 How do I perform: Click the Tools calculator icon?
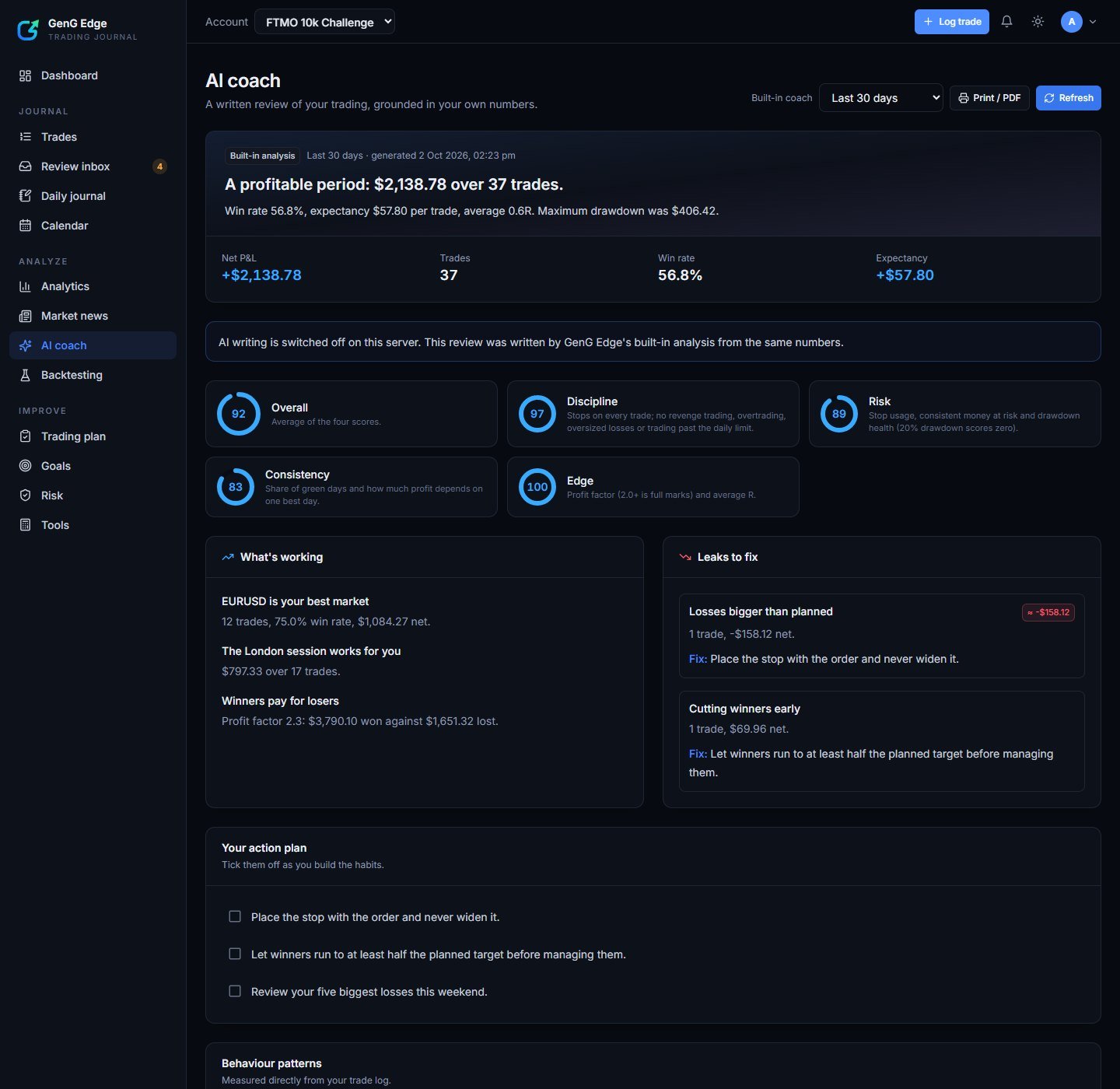pyautogui.click(x=25, y=525)
